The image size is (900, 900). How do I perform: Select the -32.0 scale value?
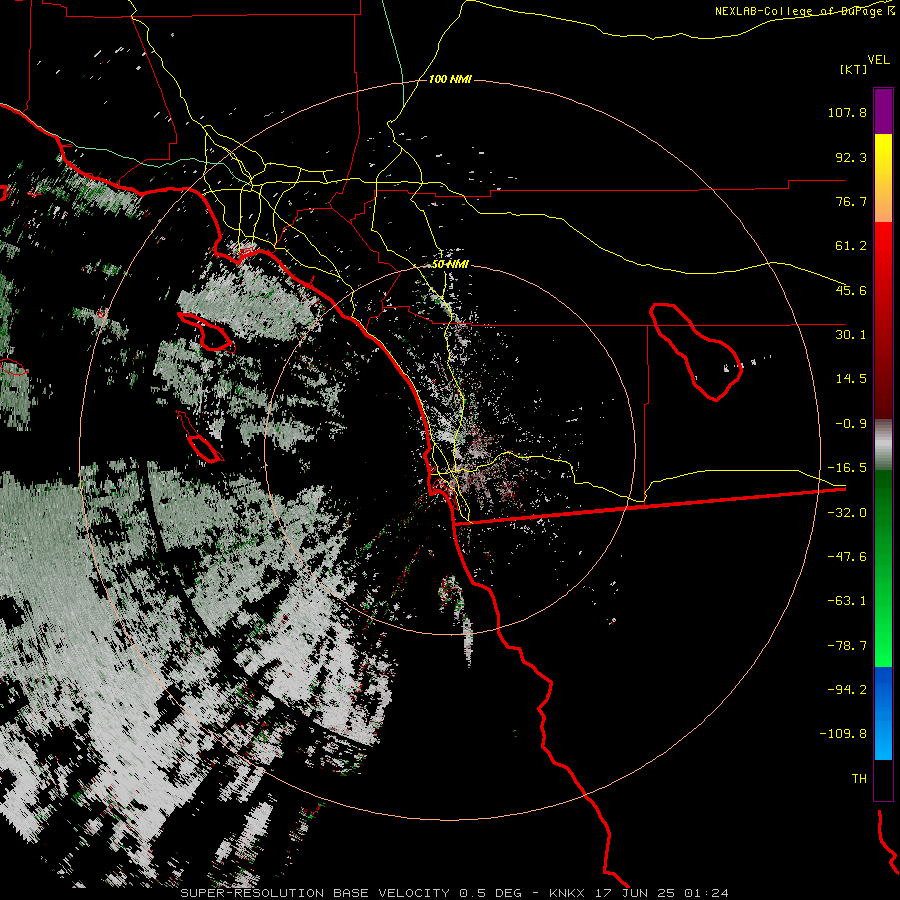[847, 513]
